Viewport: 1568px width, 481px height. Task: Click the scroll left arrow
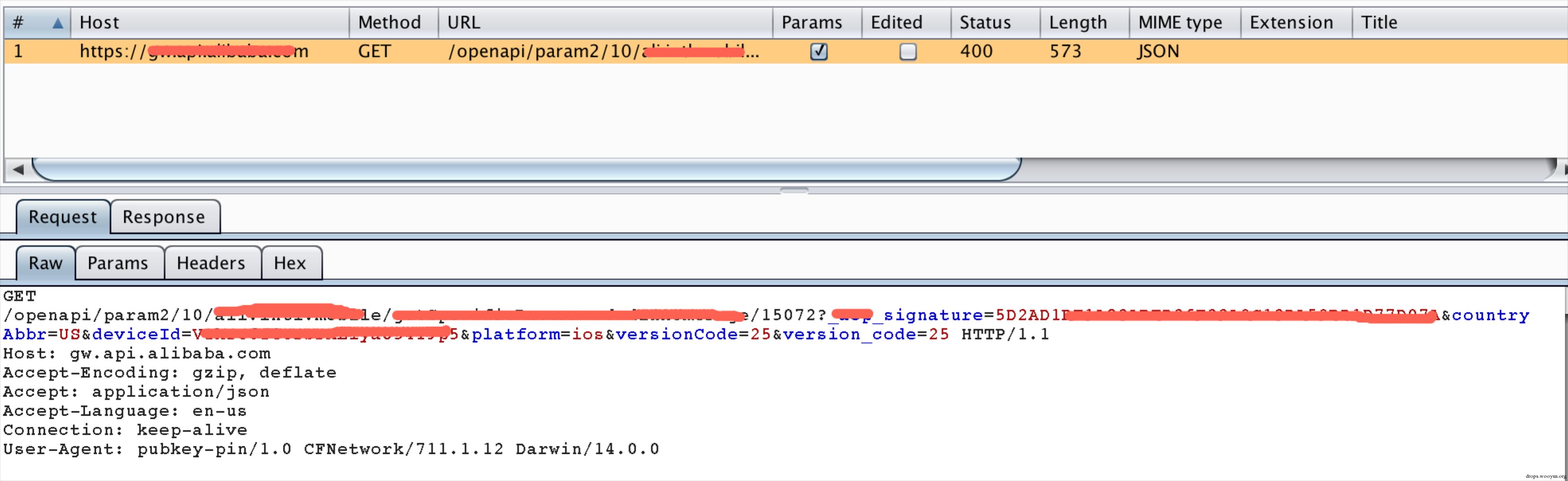(x=18, y=169)
